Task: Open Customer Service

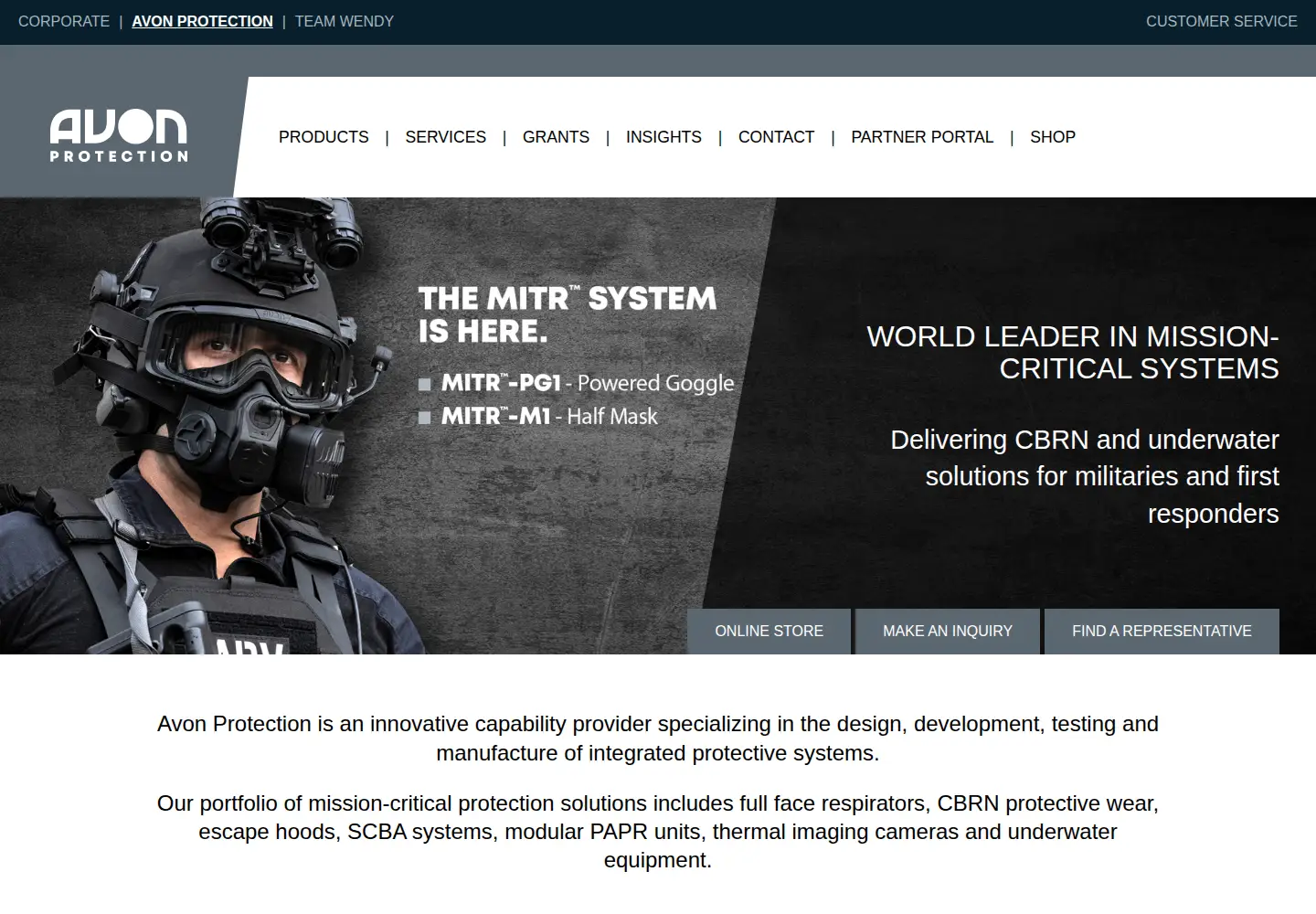Action: [1222, 21]
